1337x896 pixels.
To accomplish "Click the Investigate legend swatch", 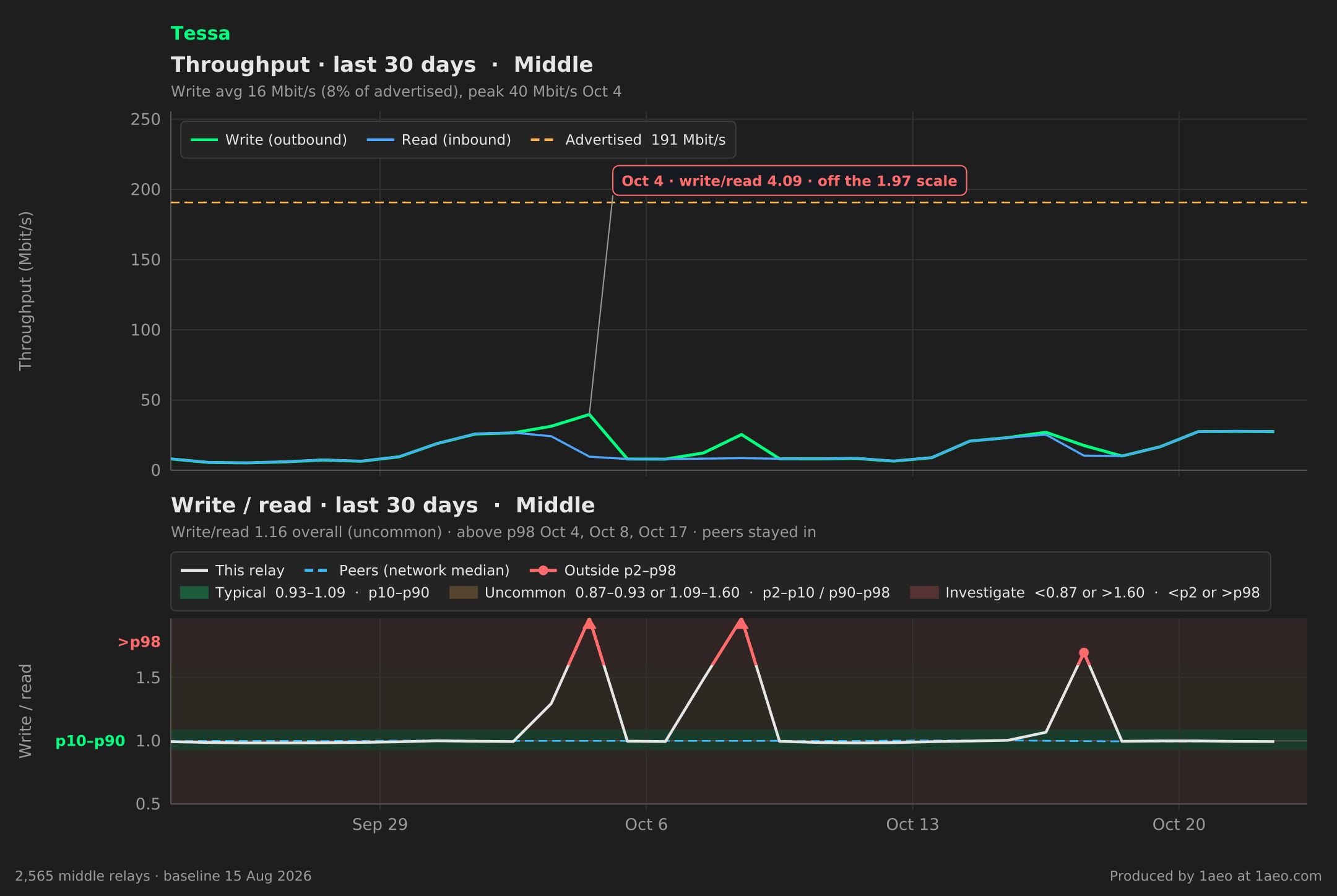I will 924,593.
